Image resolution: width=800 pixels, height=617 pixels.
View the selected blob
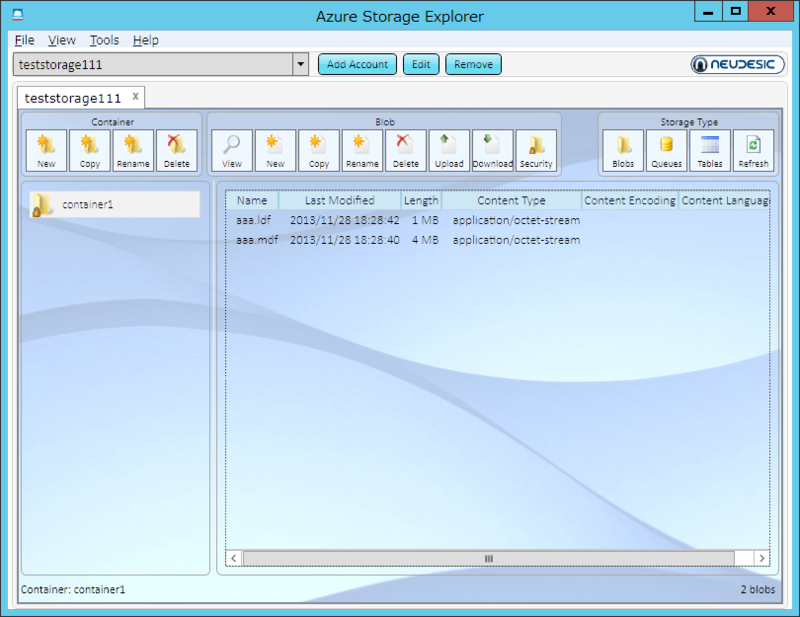232,150
